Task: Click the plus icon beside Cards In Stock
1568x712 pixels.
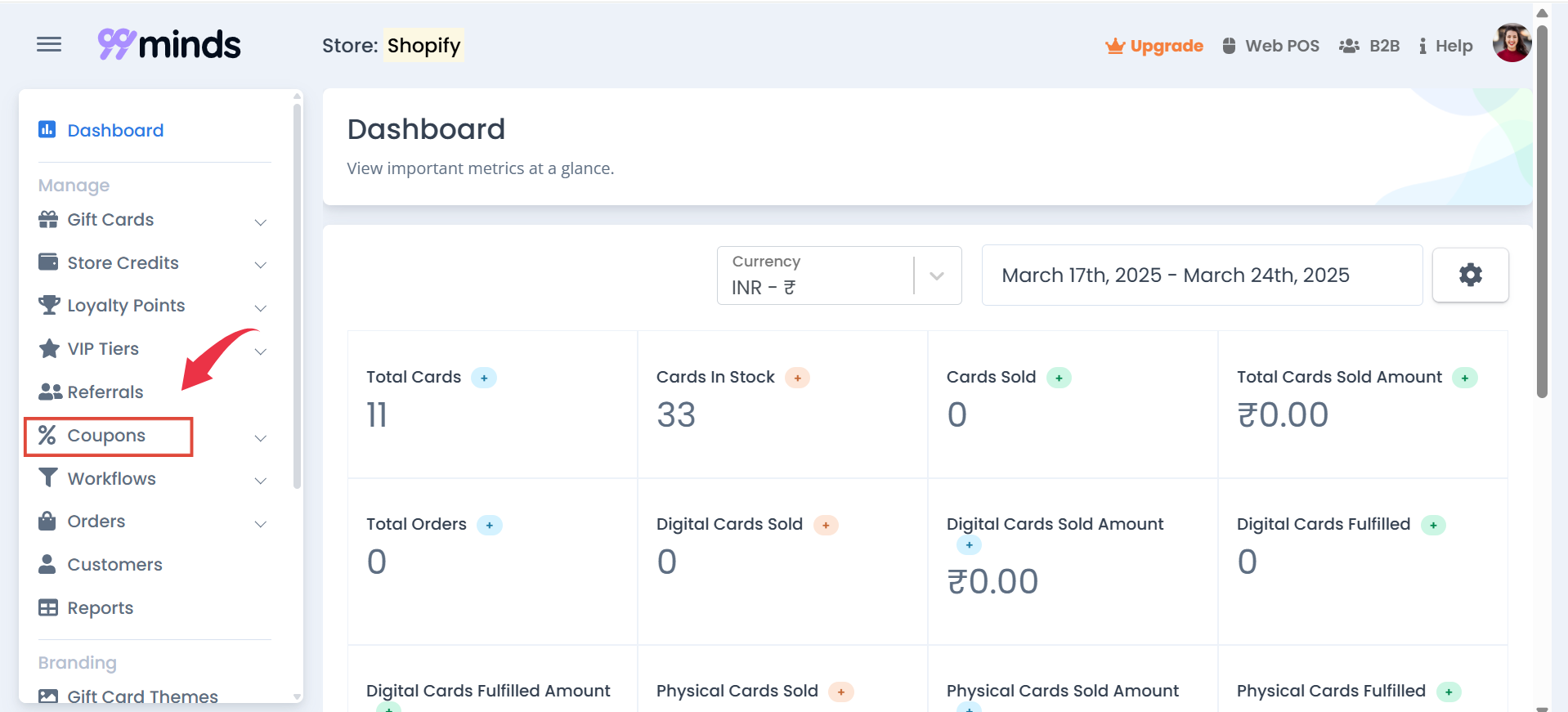Action: tap(797, 378)
